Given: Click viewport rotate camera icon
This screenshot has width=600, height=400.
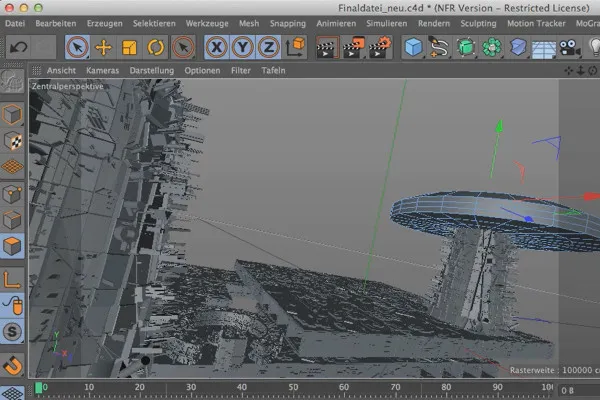Looking at the screenshot, I should point(593,70).
